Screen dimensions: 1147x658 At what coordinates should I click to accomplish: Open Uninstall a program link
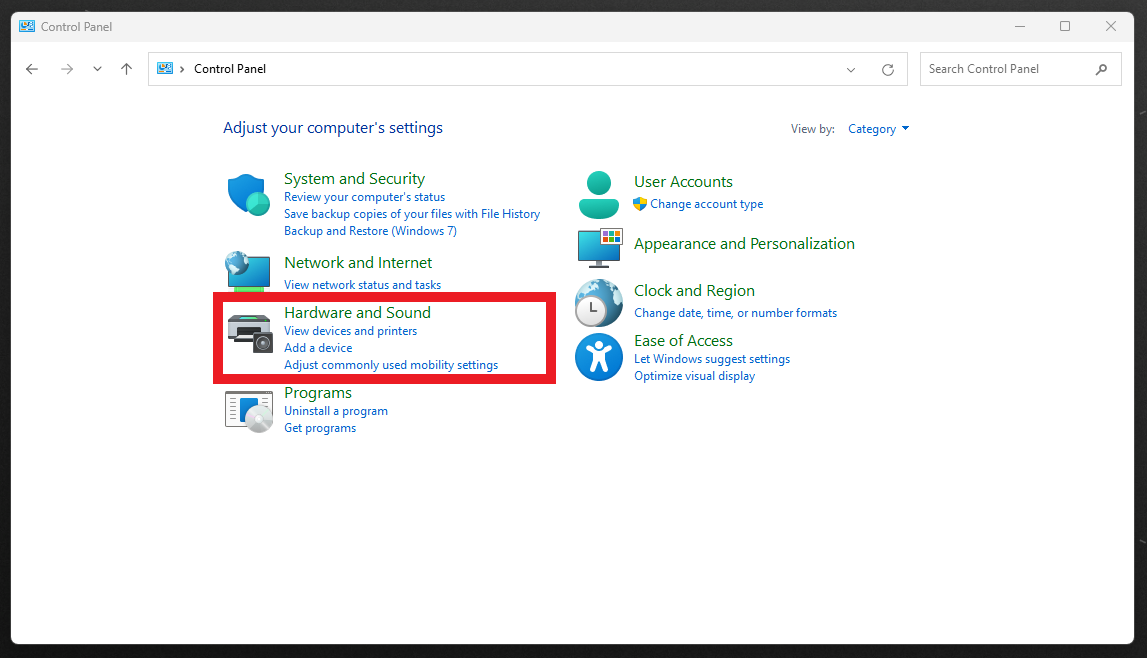(x=335, y=411)
